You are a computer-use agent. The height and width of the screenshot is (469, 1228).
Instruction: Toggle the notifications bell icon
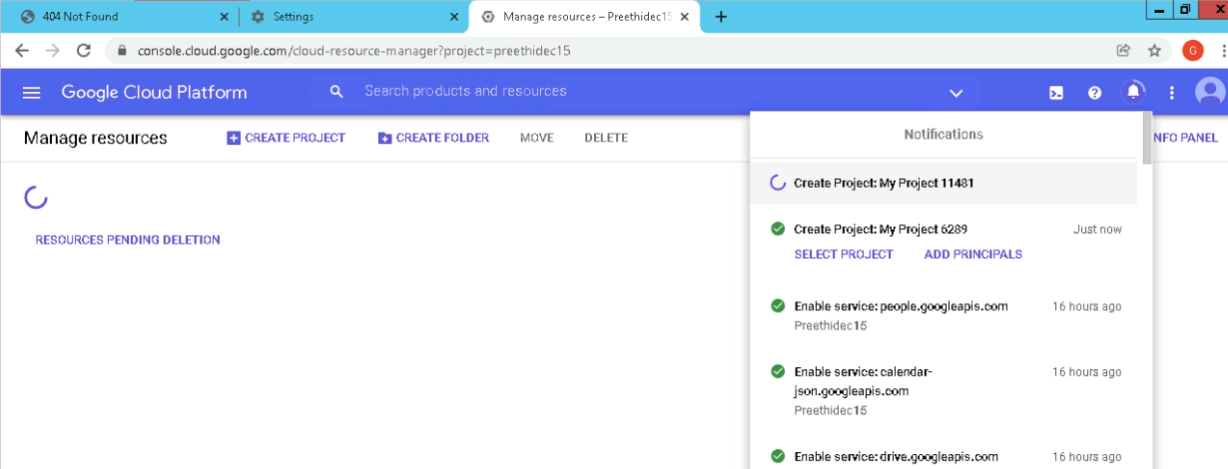pos(1133,92)
